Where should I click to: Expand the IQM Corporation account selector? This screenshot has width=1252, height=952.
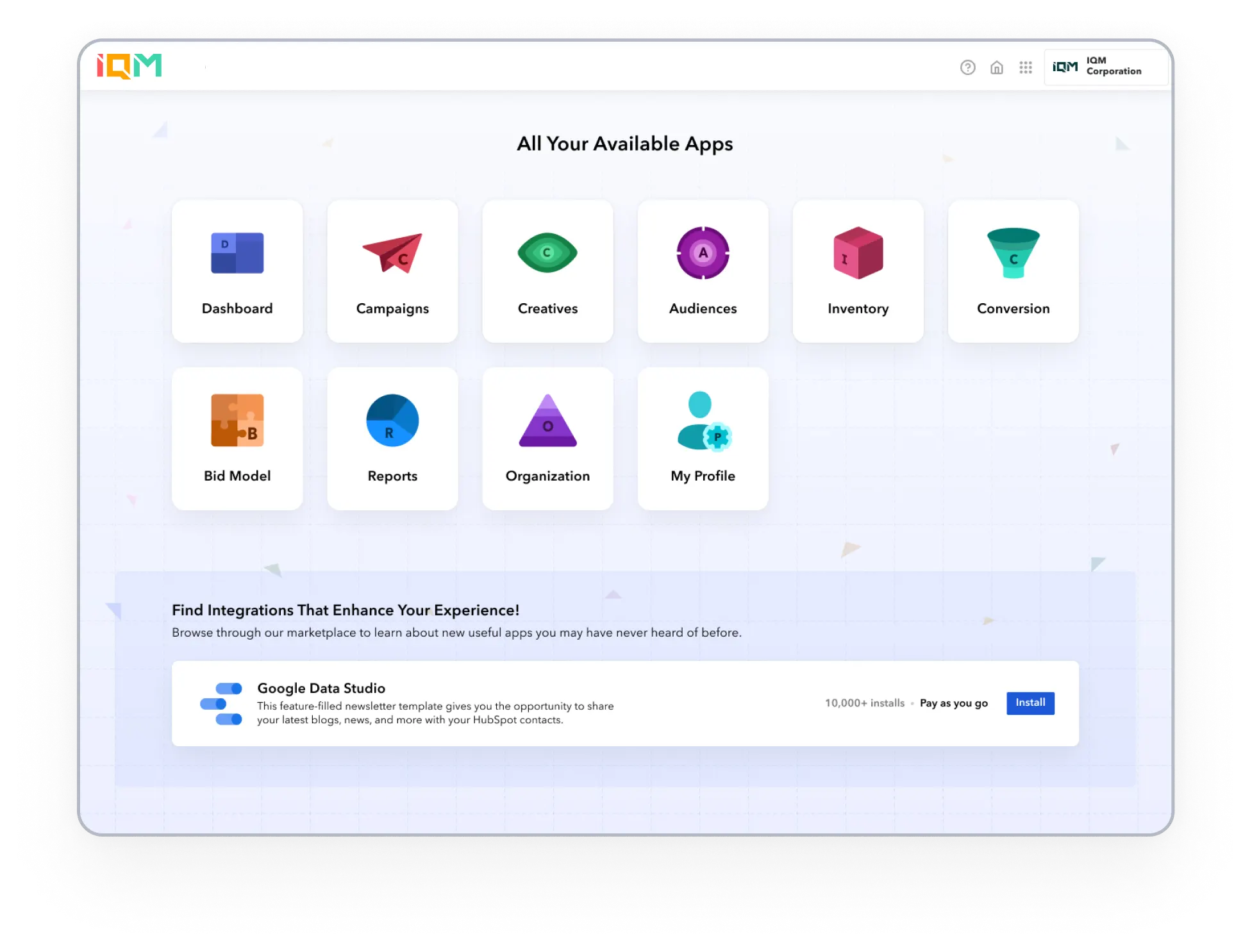pos(1105,67)
